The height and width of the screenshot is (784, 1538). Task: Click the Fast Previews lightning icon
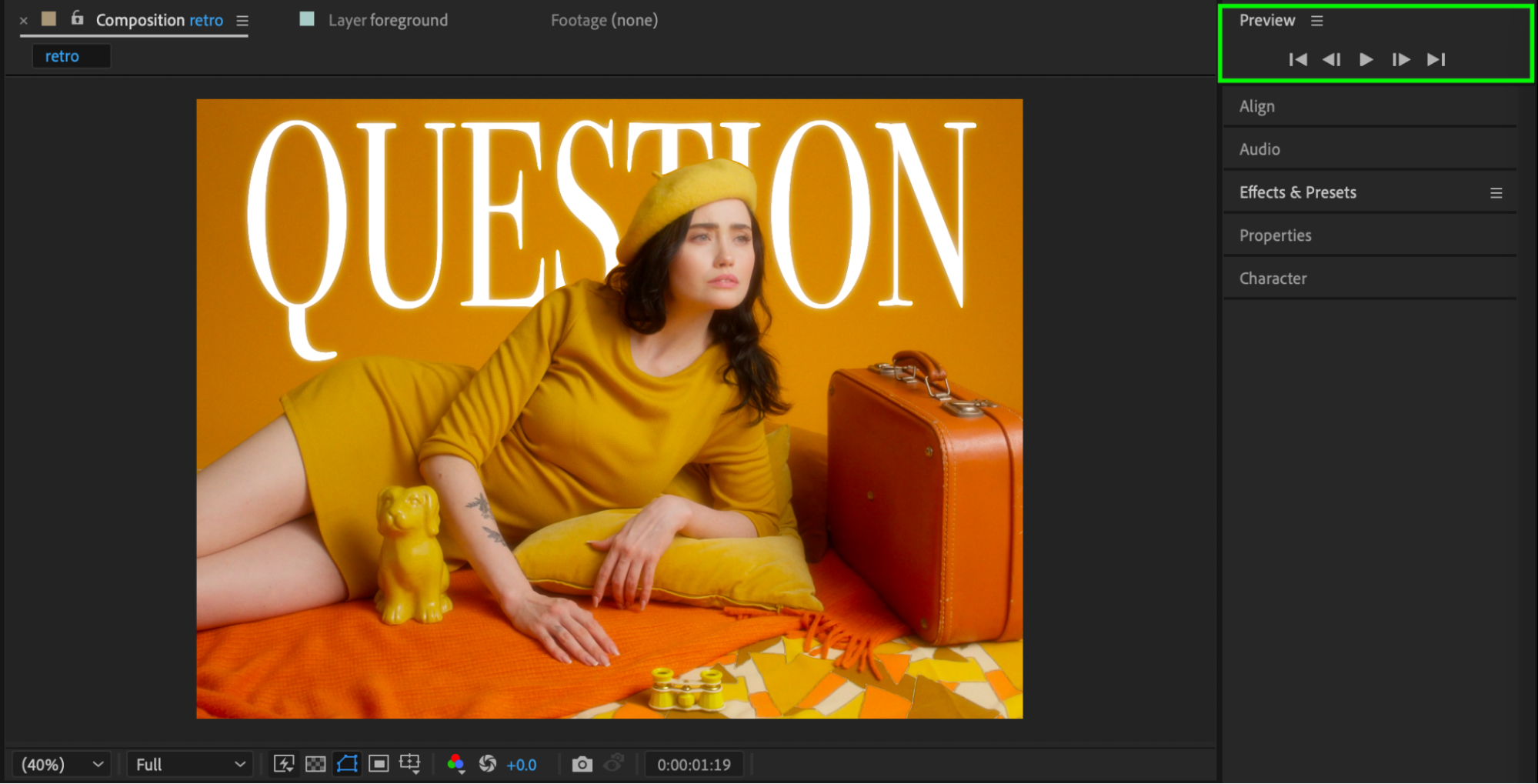pyautogui.click(x=284, y=764)
